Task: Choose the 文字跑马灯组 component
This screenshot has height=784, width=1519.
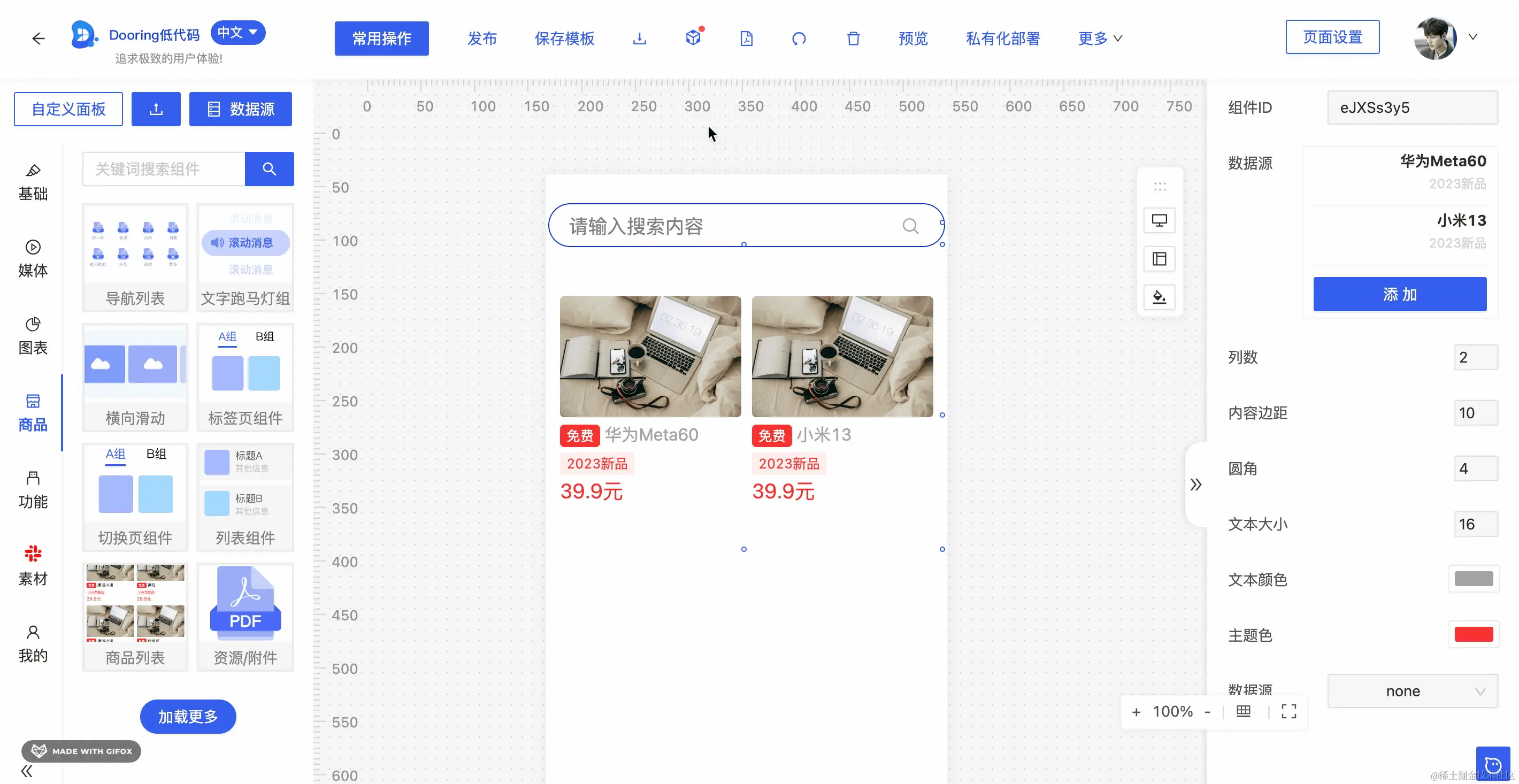Action: coord(246,258)
